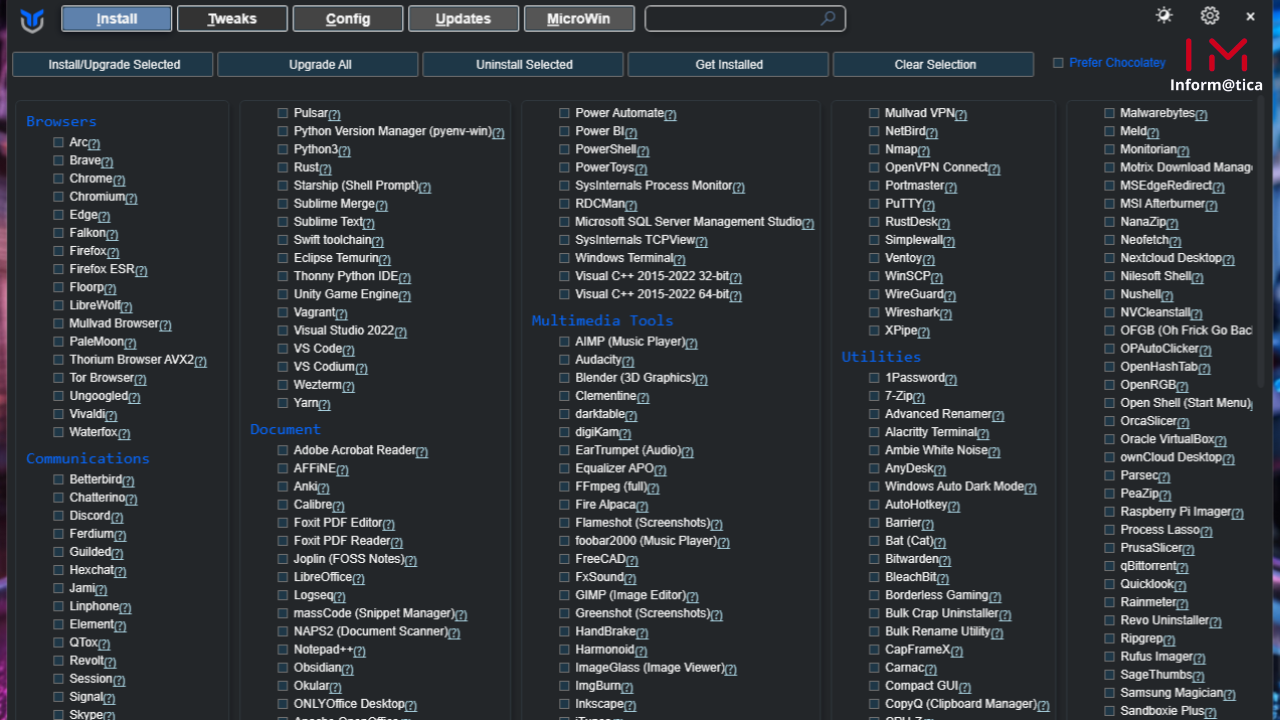Click the Document category heading
The image size is (1280, 720).
click(x=285, y=429)
